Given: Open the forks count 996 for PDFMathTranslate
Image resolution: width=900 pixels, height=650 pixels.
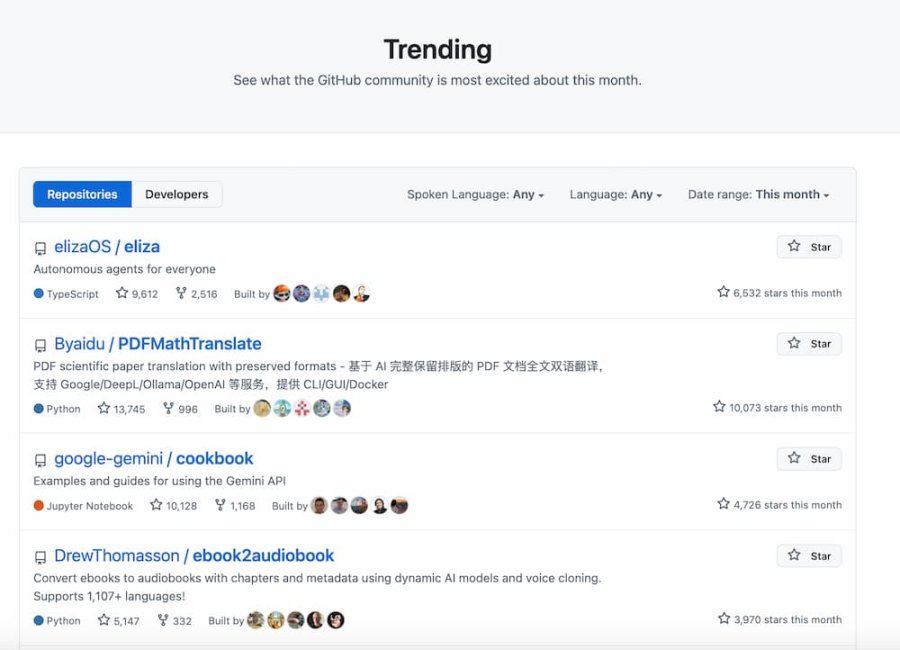Looking at the screenshot, I should tap(180, 409).
